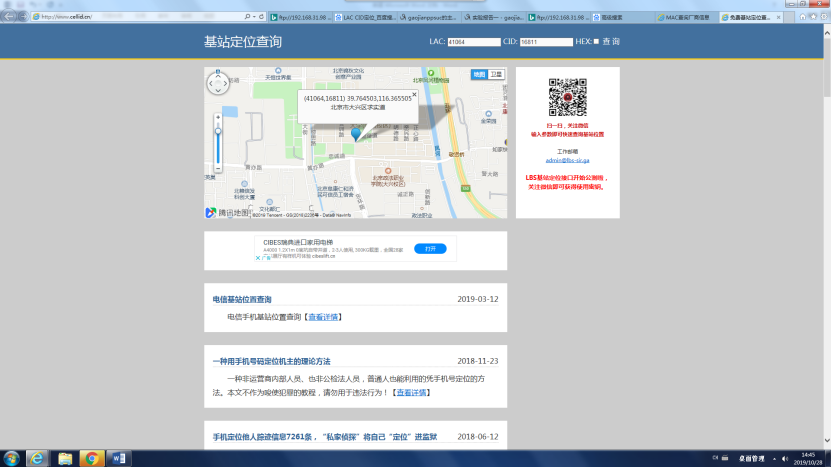Open 手机定位他人踪迹信息7261条 article title
The width and height of the screenshot is (831, 468).
pyautogui.click(x=325, y=437)
